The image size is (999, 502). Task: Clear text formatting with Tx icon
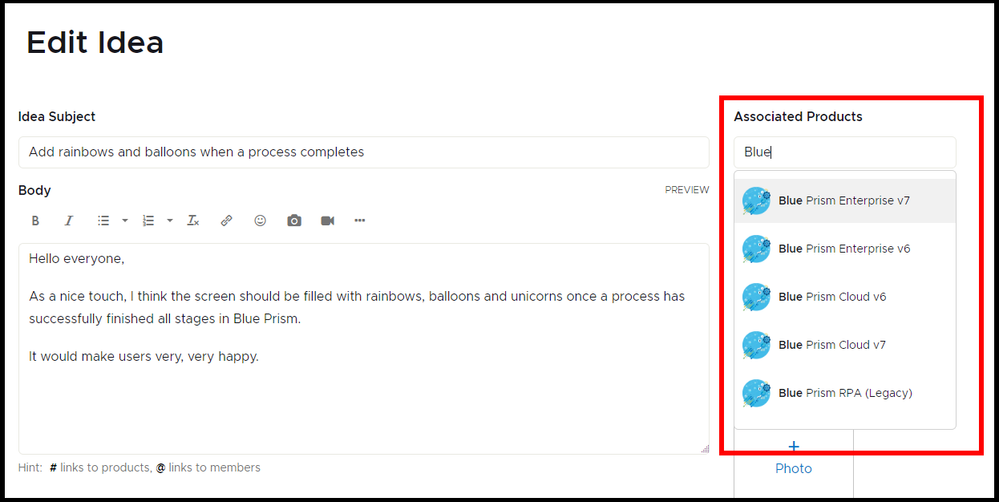(193, 221)
